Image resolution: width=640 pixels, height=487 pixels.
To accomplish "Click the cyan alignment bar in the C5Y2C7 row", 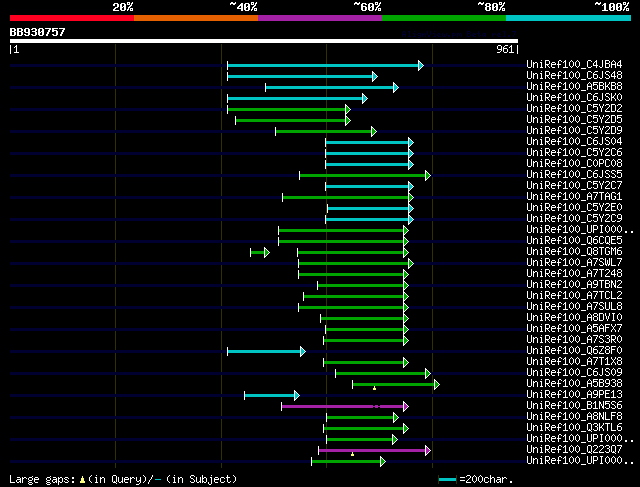I will [367, 187].
